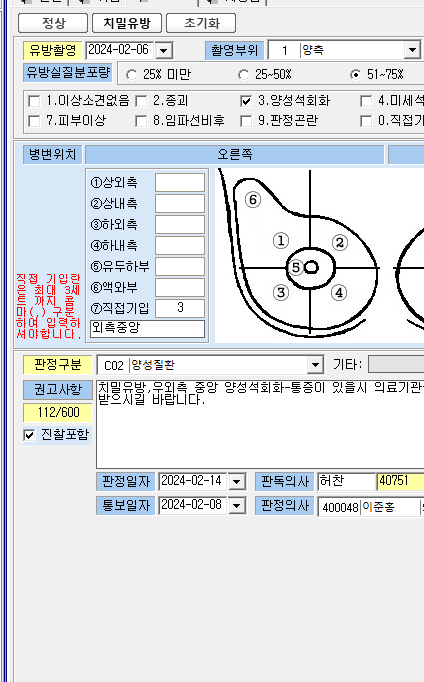Open the 유방촬영 date dropdown
Viewport: 424px width, 682px height.
coord(164,50)
